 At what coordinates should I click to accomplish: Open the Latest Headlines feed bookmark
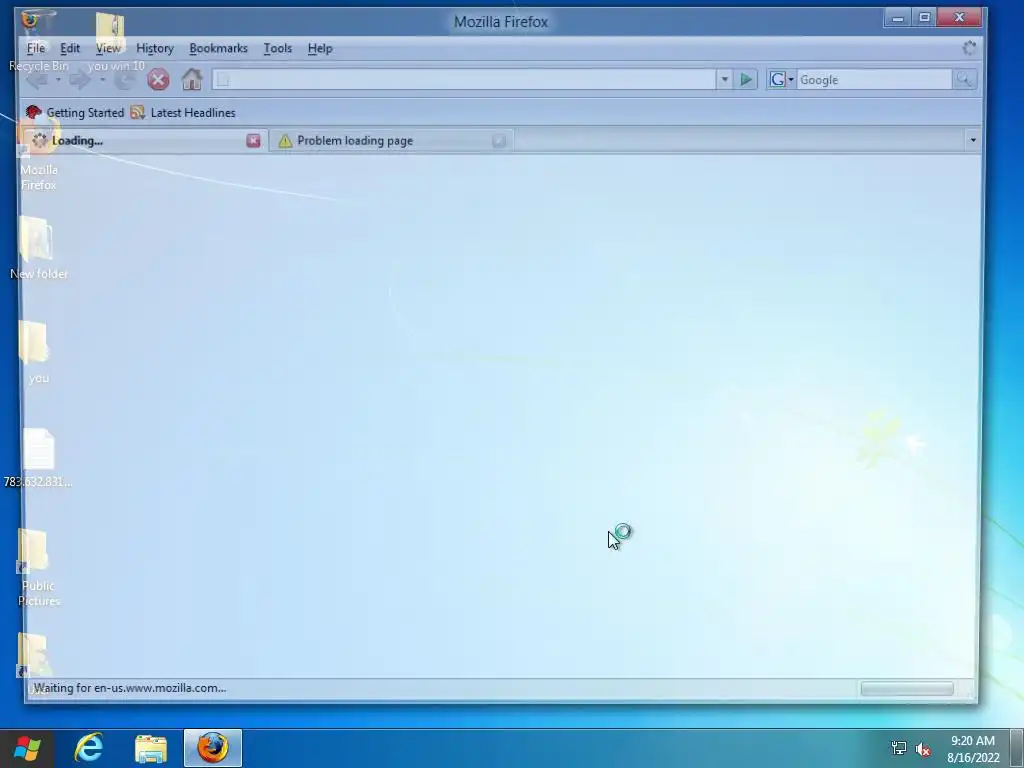tap(183, 112)
